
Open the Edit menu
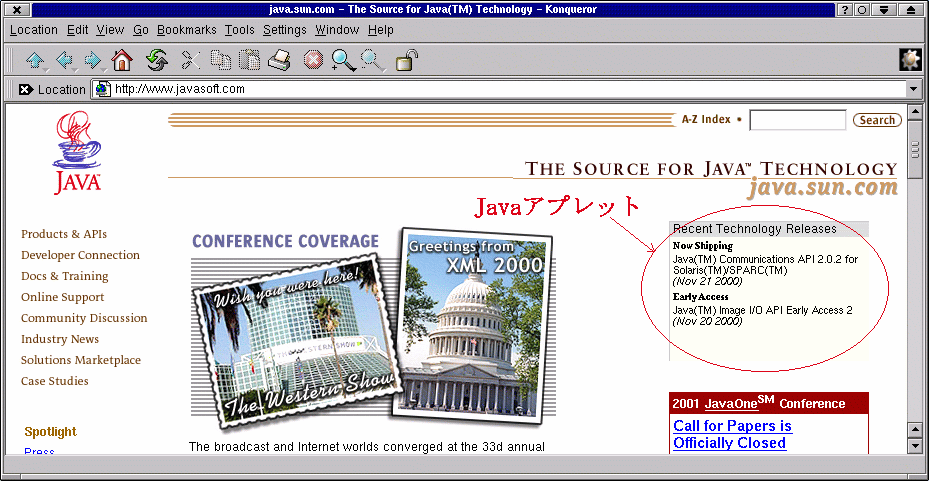click(77, 30)
